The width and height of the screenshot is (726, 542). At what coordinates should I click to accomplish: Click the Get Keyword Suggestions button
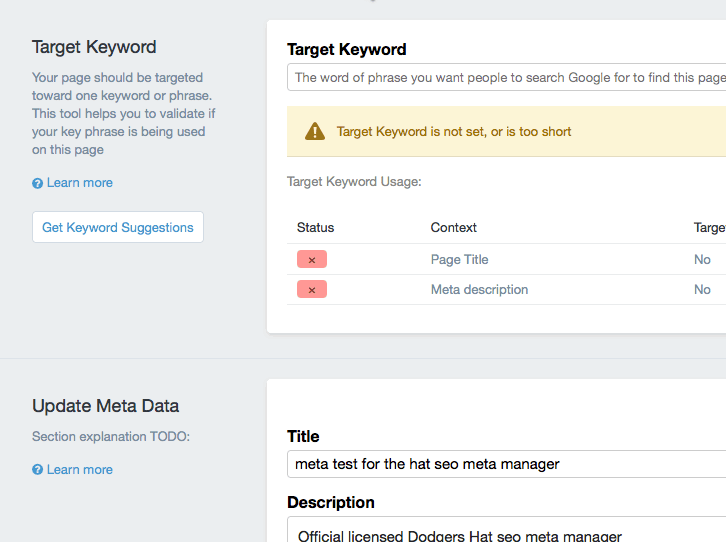(x=118, y=227)
